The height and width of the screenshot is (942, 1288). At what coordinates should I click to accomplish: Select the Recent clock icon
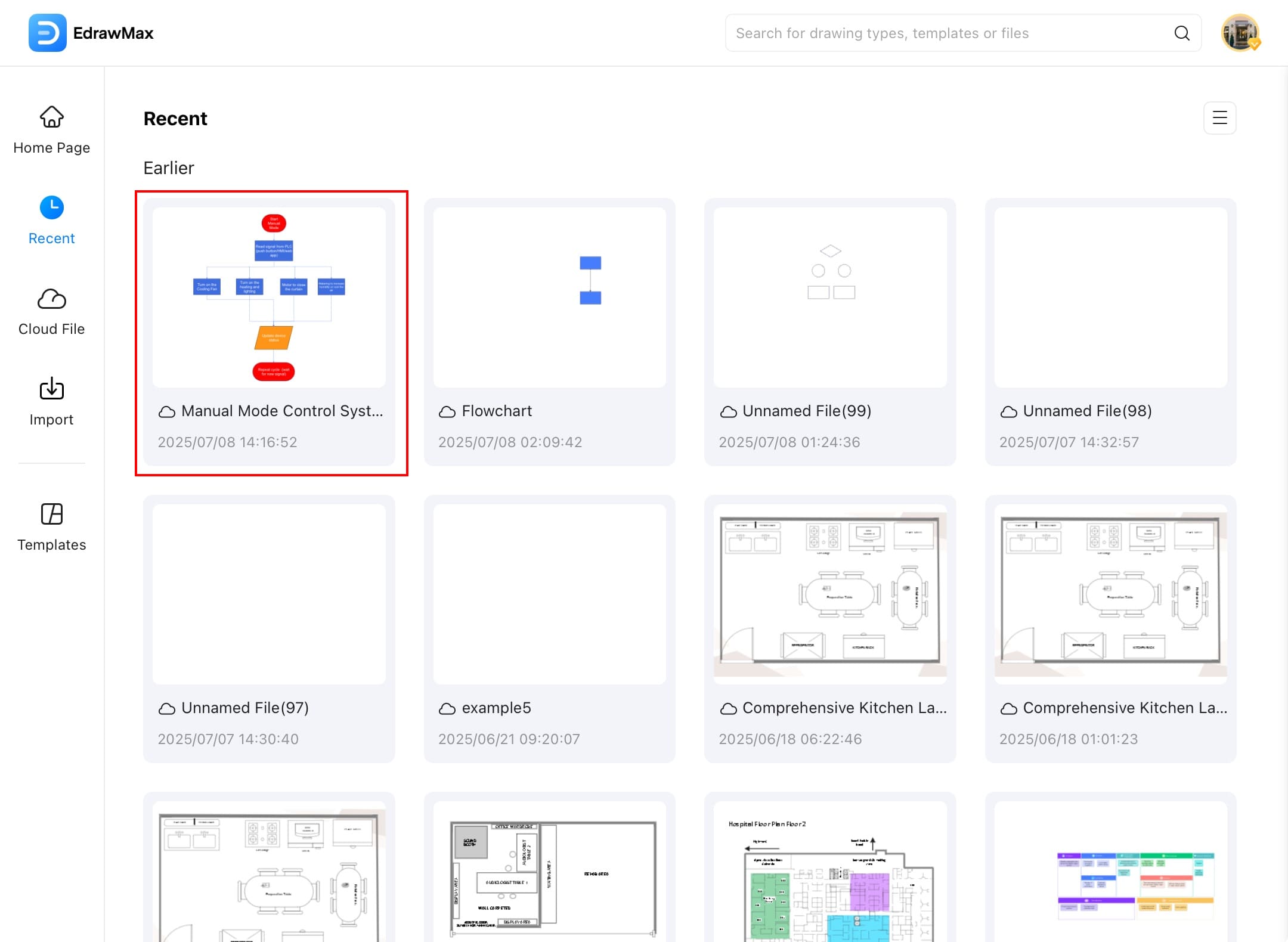pos(52,207)
